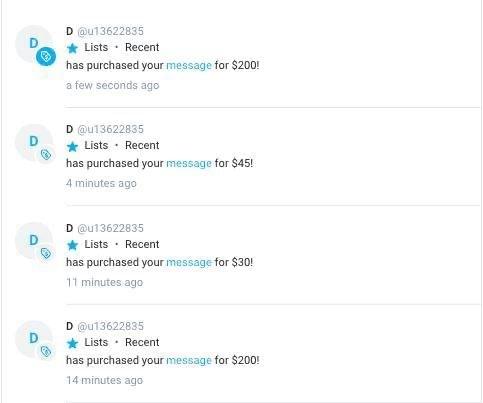Click the tag badge on $45 notification avatar
This screenshot has height=403, width=483.
tap(46, 155)
